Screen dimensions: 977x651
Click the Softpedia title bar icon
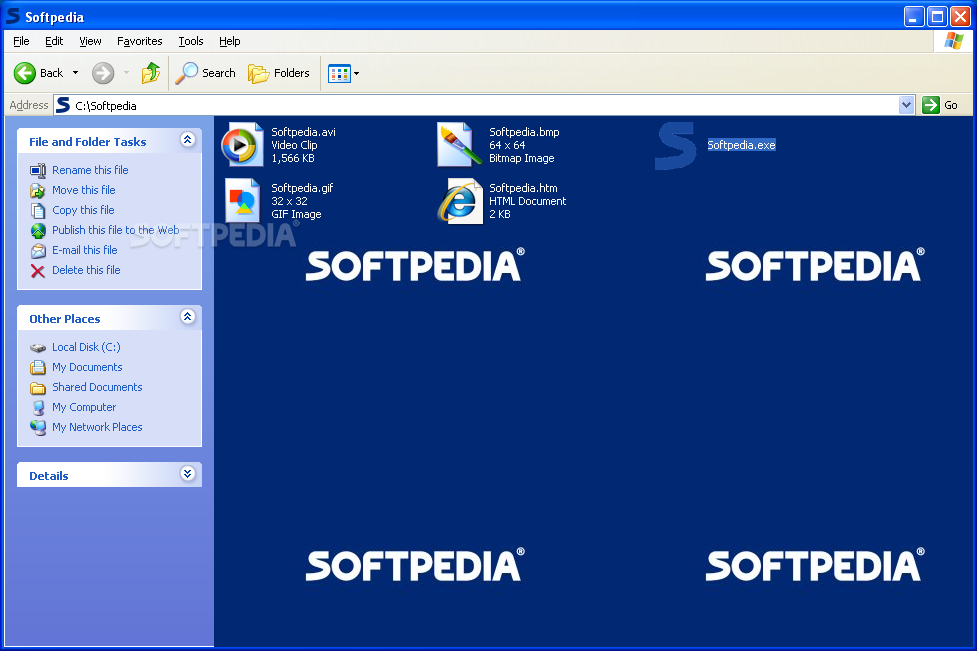click(12, 16)
